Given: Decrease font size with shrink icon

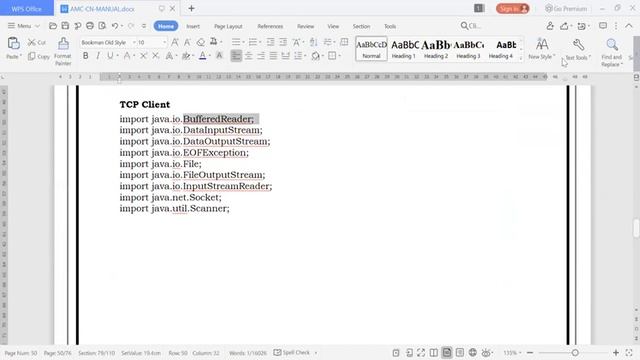Looking at the screenshot, I should pyautogui.click(x=187, y=42).
